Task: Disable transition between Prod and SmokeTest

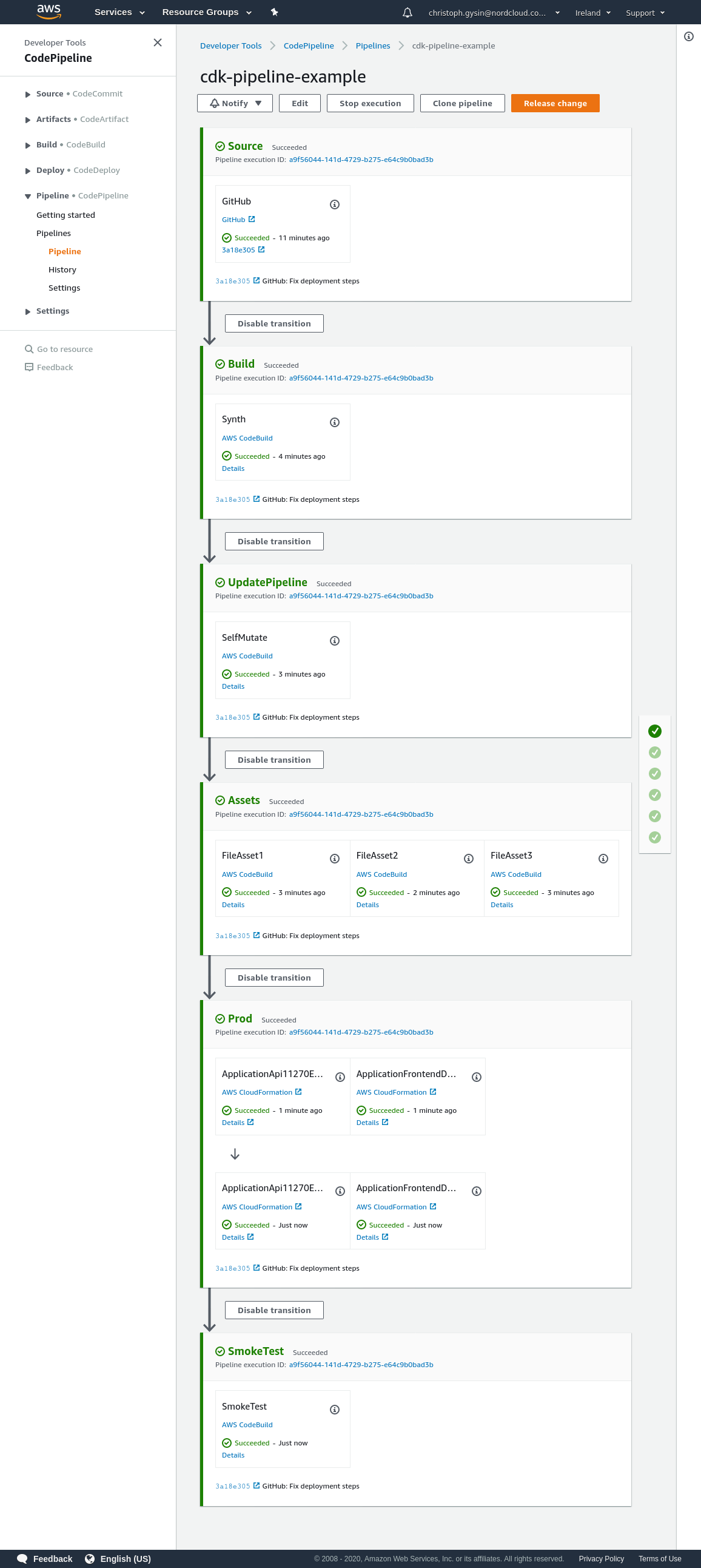Action: tap(275, 1311)
